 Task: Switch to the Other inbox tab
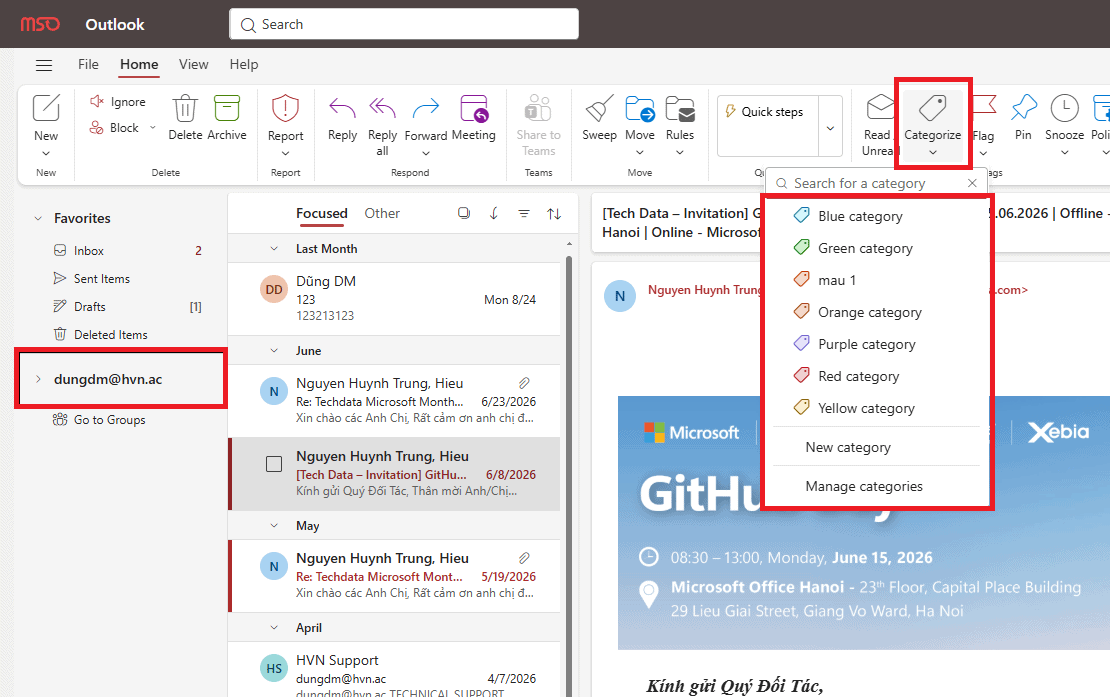pyautogui.click(x=382, y=213)
